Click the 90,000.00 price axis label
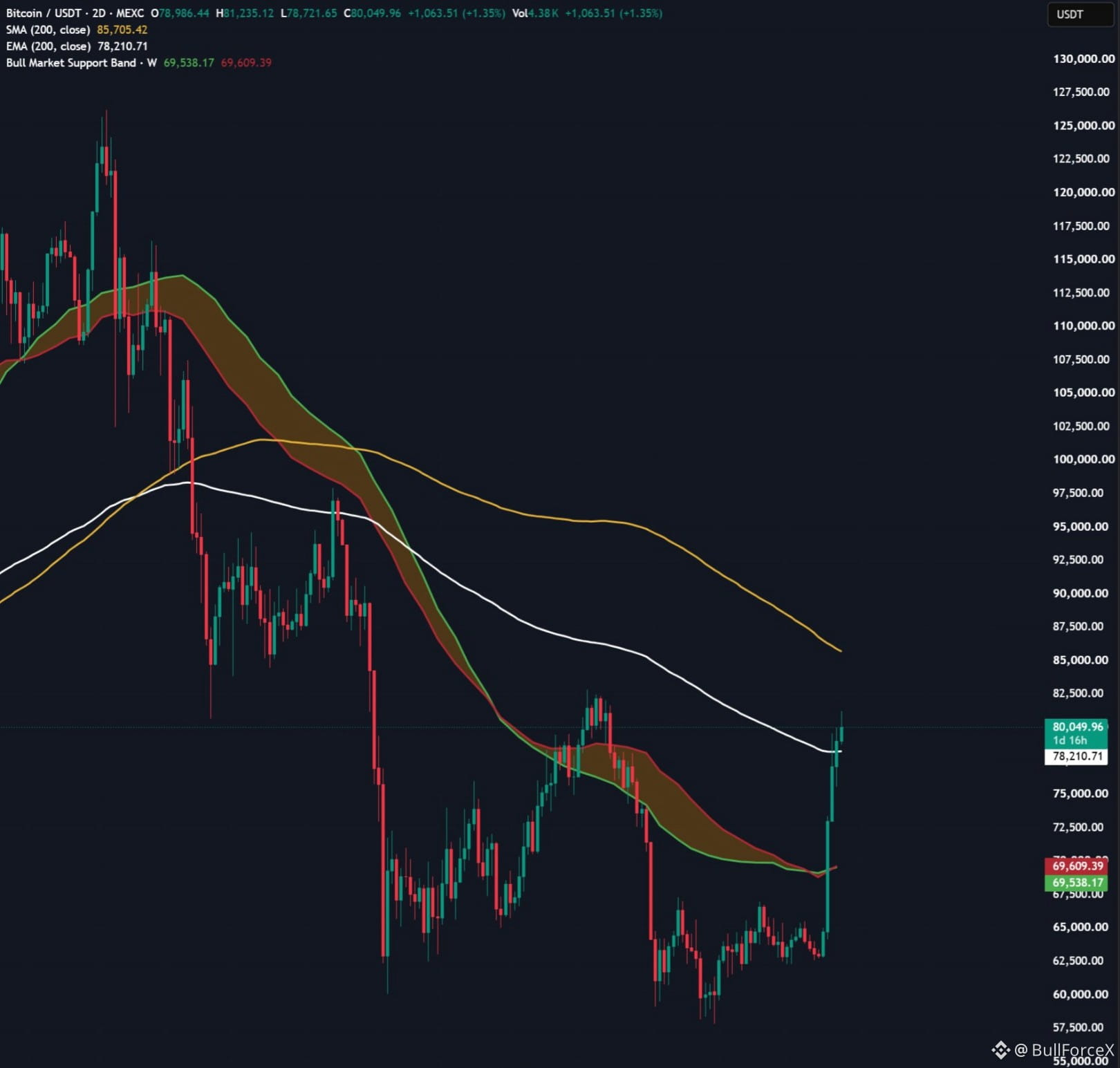Viewport: 1120px width, 1068px height. pyautogui.click(x=1080, y=593)
